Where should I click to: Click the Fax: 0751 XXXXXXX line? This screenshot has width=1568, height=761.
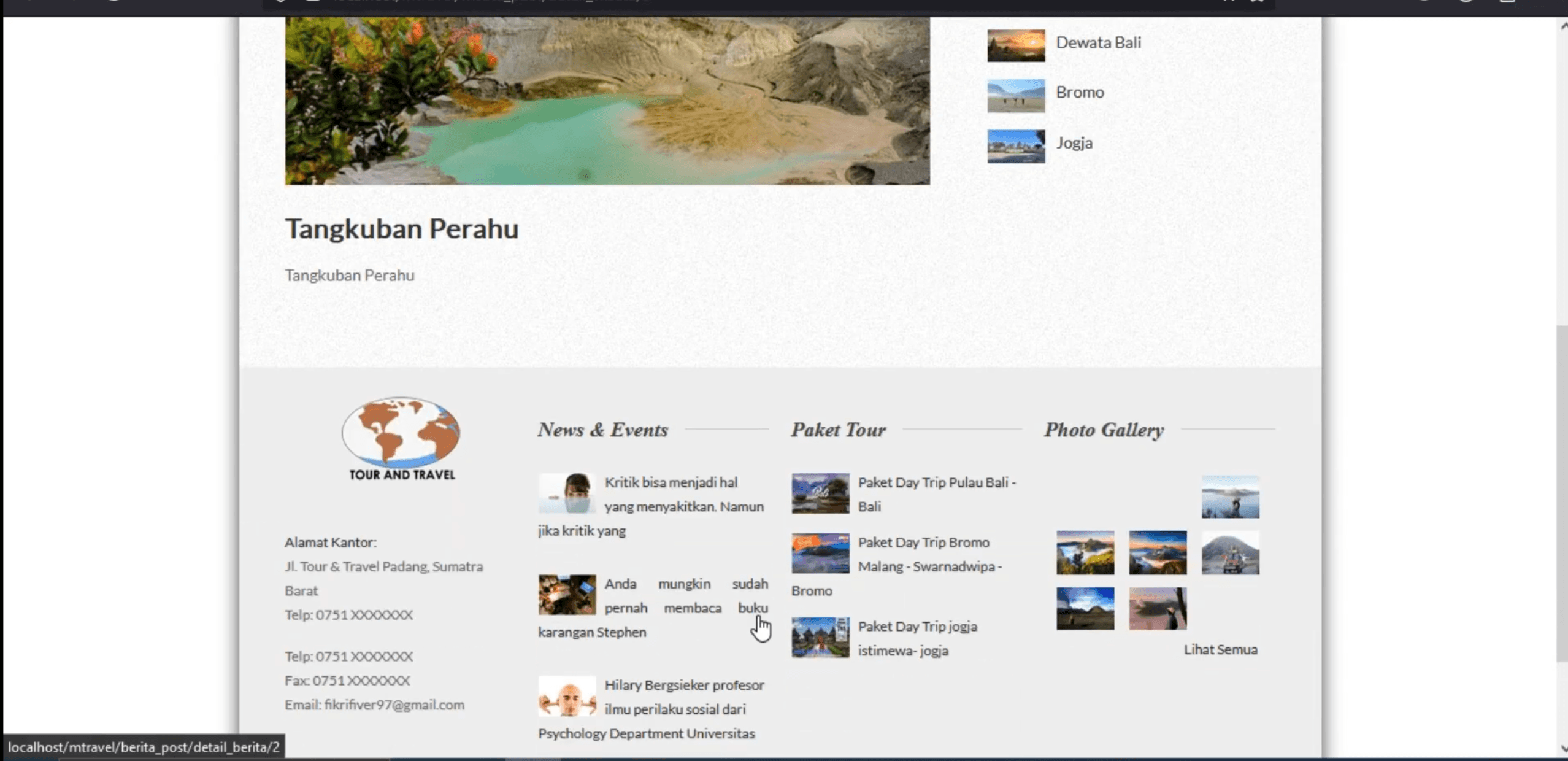pyautogui.click(x=347, y=680)
